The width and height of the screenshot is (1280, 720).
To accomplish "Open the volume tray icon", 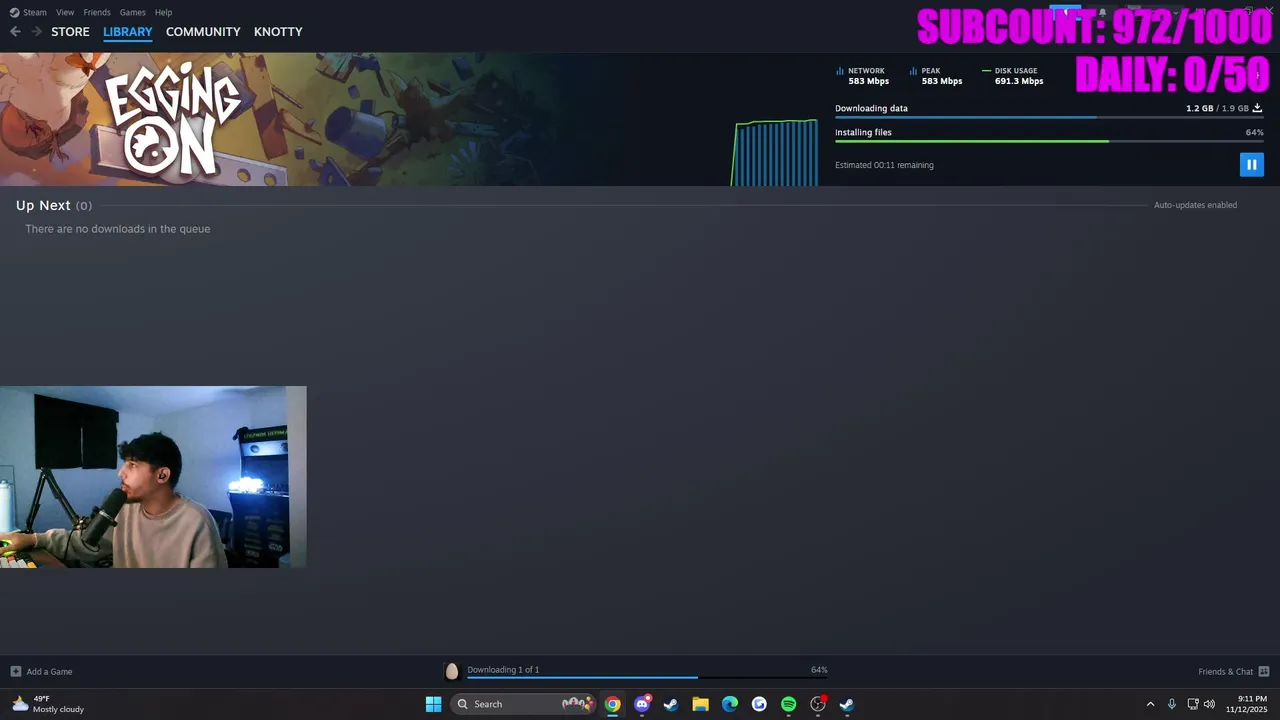I will [x=1210, y=704].
